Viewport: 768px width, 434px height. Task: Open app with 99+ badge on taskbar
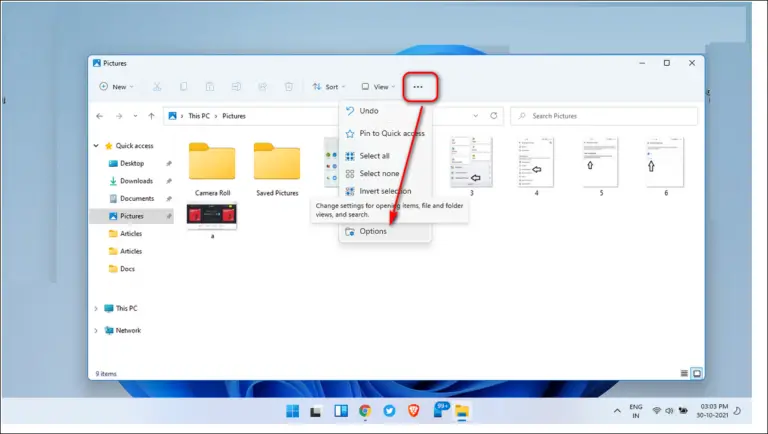click(x=440, y=410)
